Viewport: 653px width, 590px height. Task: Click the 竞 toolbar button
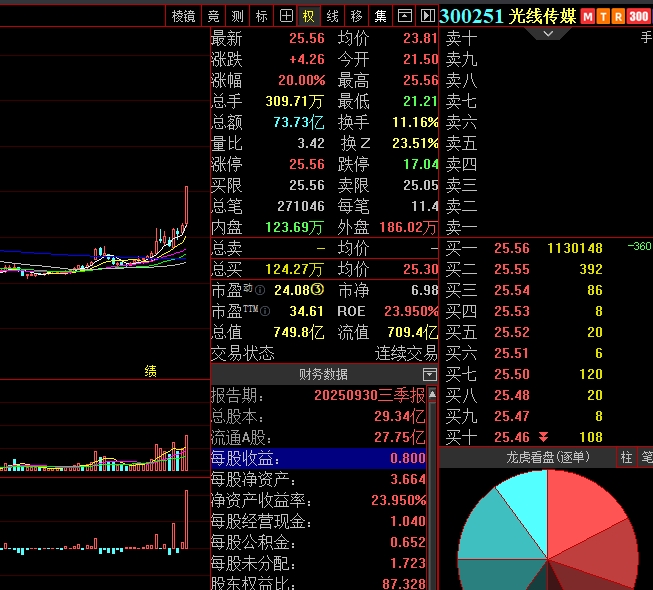[214, 16]
